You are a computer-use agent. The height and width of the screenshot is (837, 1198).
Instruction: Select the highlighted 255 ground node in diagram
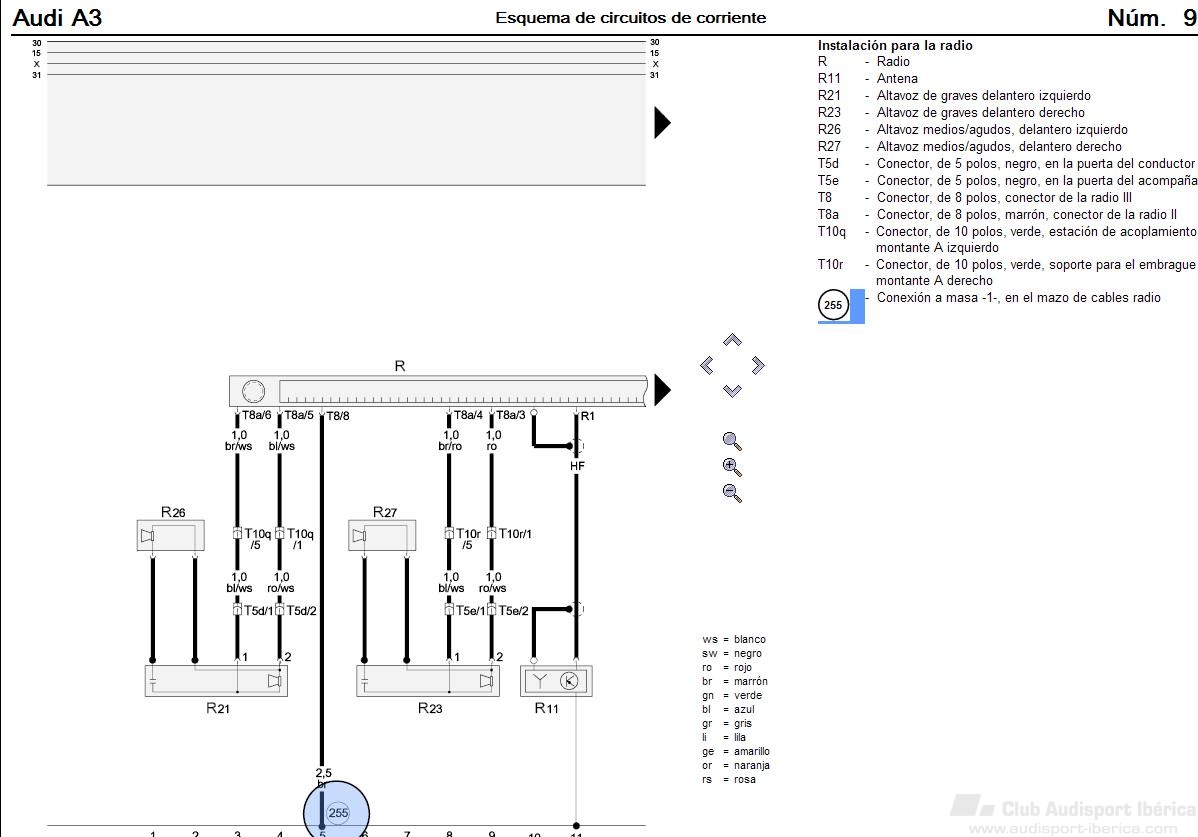point(337,813)
